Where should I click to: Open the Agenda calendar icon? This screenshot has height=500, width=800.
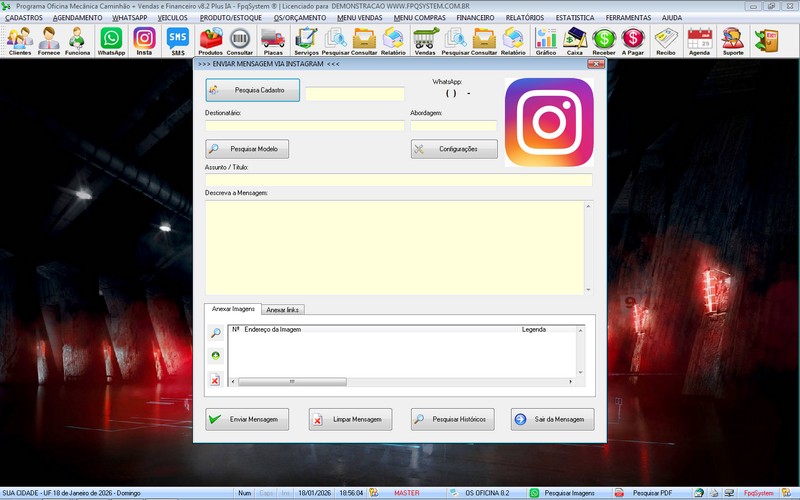[x=699, y=41]
